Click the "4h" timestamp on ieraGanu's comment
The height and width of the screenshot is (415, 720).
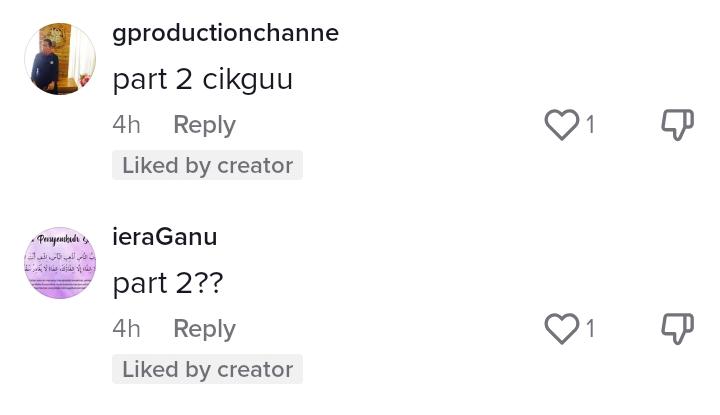tap(126, 329)
